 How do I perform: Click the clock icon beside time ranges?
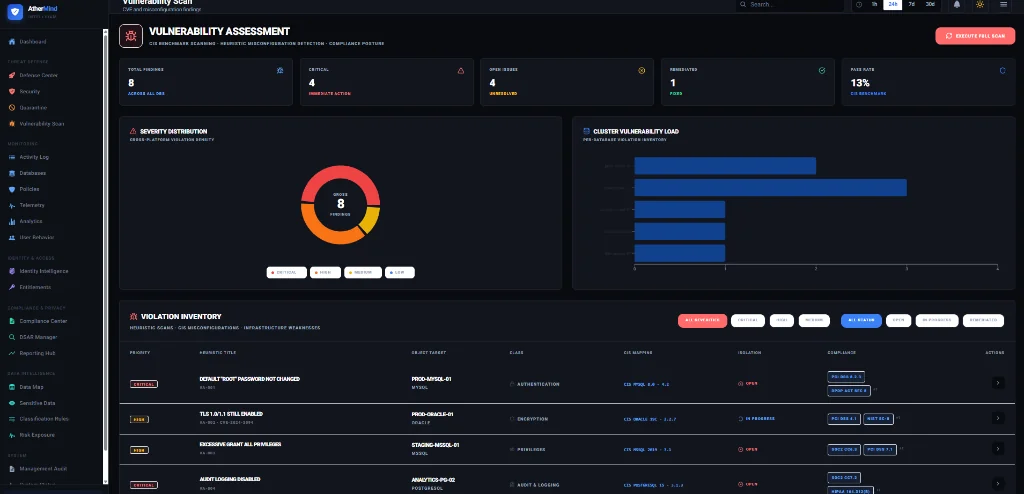tap(859, 5)
